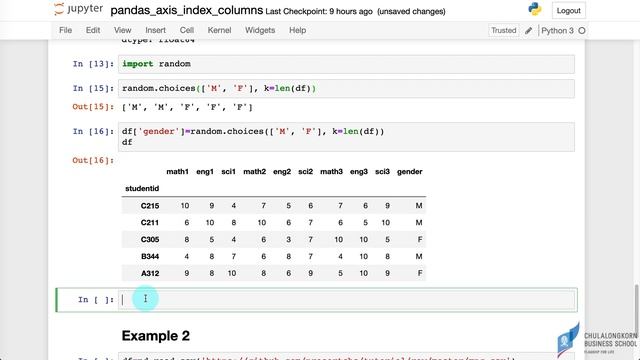Click the empty code cell input

pyautogui.click(x=347, y=300)
